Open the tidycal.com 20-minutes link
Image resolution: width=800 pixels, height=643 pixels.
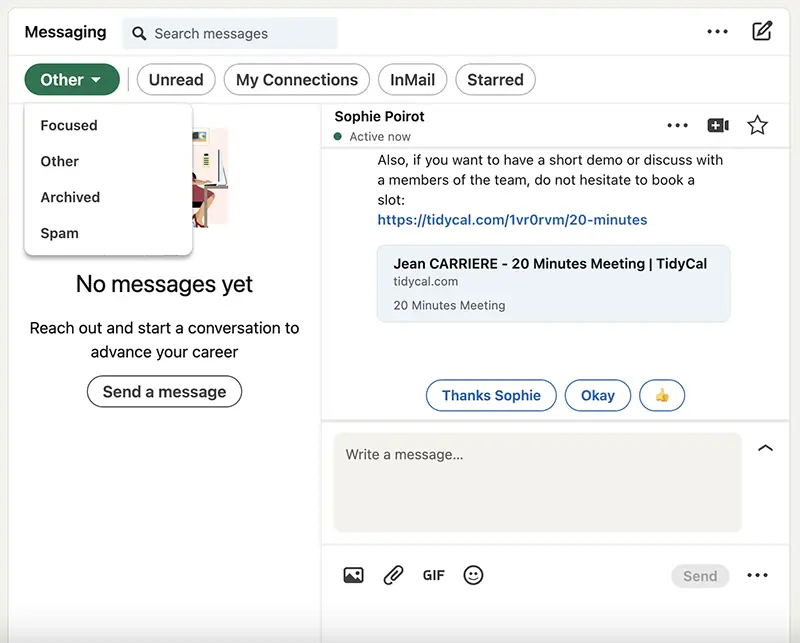click(x=512, y=219)
